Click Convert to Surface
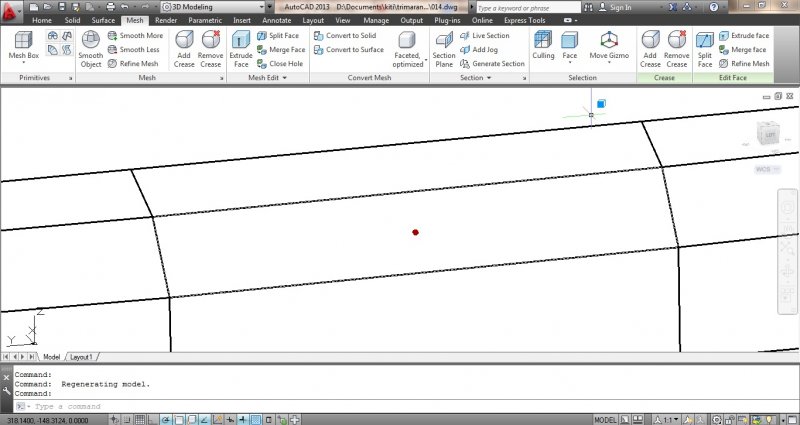The height and width of the screenshot is (425, 800). point(349,49)
